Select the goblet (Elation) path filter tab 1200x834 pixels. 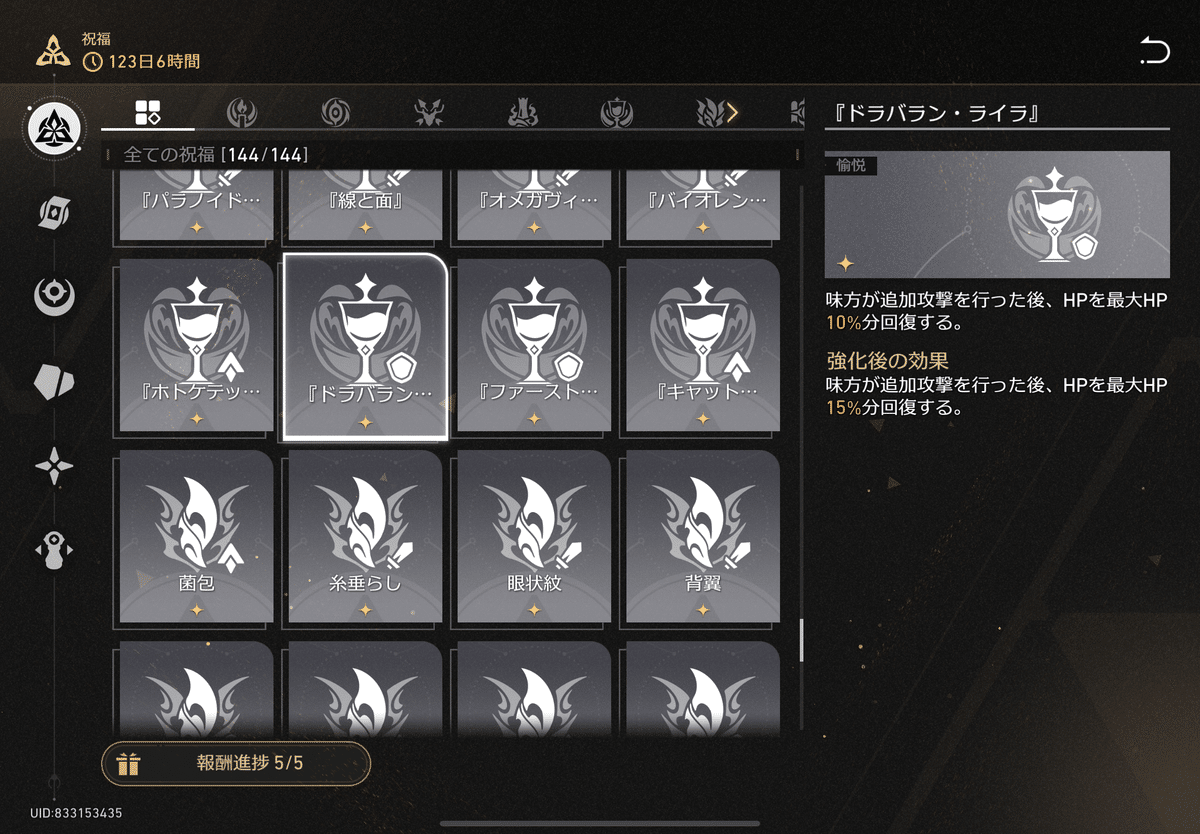pyautogui.click(x=617, y=113)
